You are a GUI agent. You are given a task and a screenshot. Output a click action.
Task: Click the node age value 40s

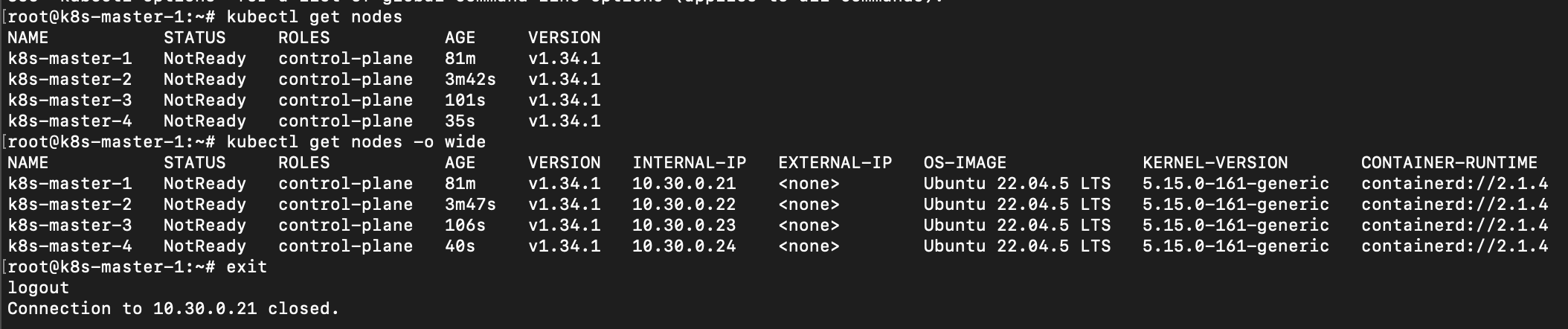tap(460, 246)
